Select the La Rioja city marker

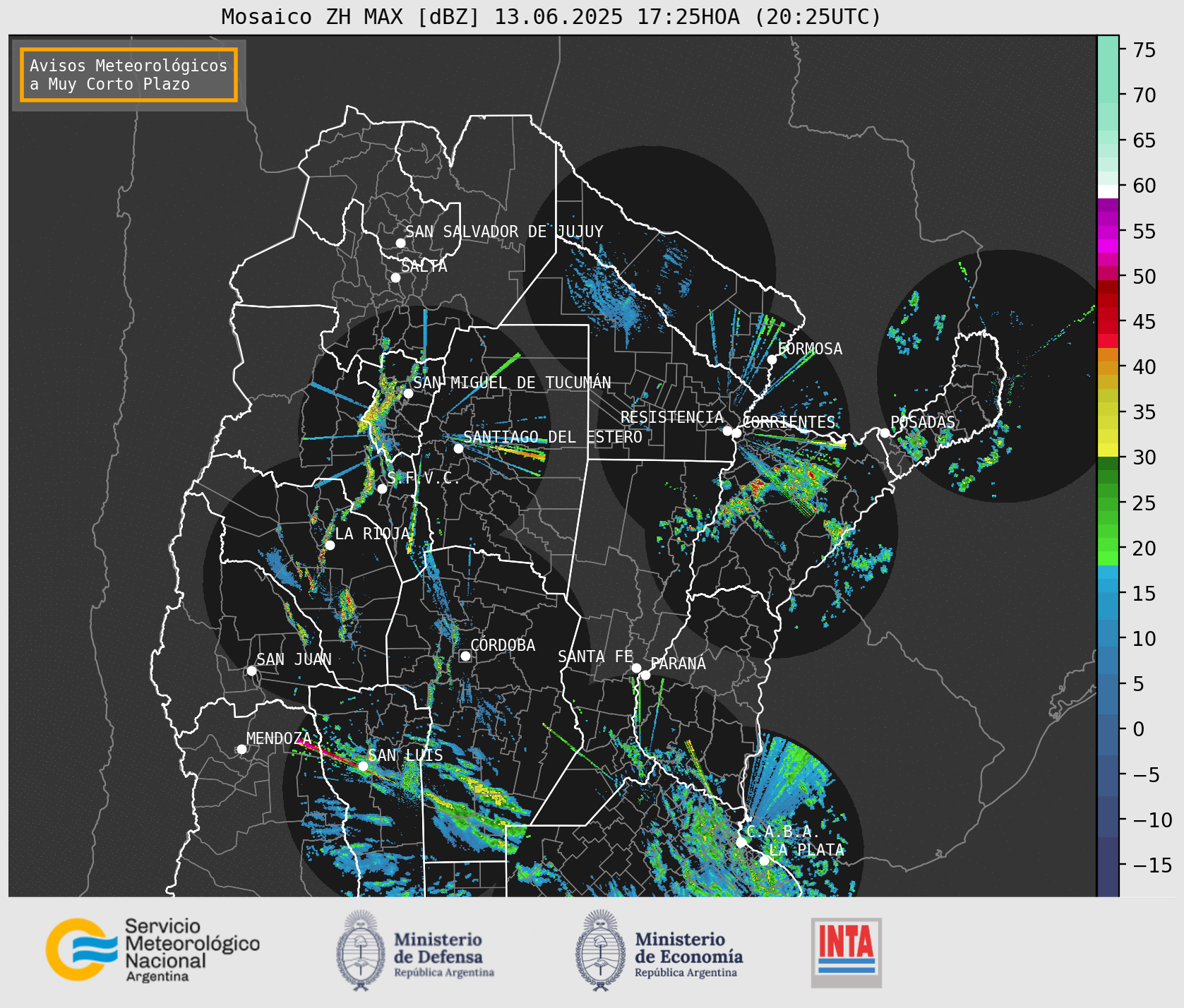pyautogui.click(x=330, y=545)
